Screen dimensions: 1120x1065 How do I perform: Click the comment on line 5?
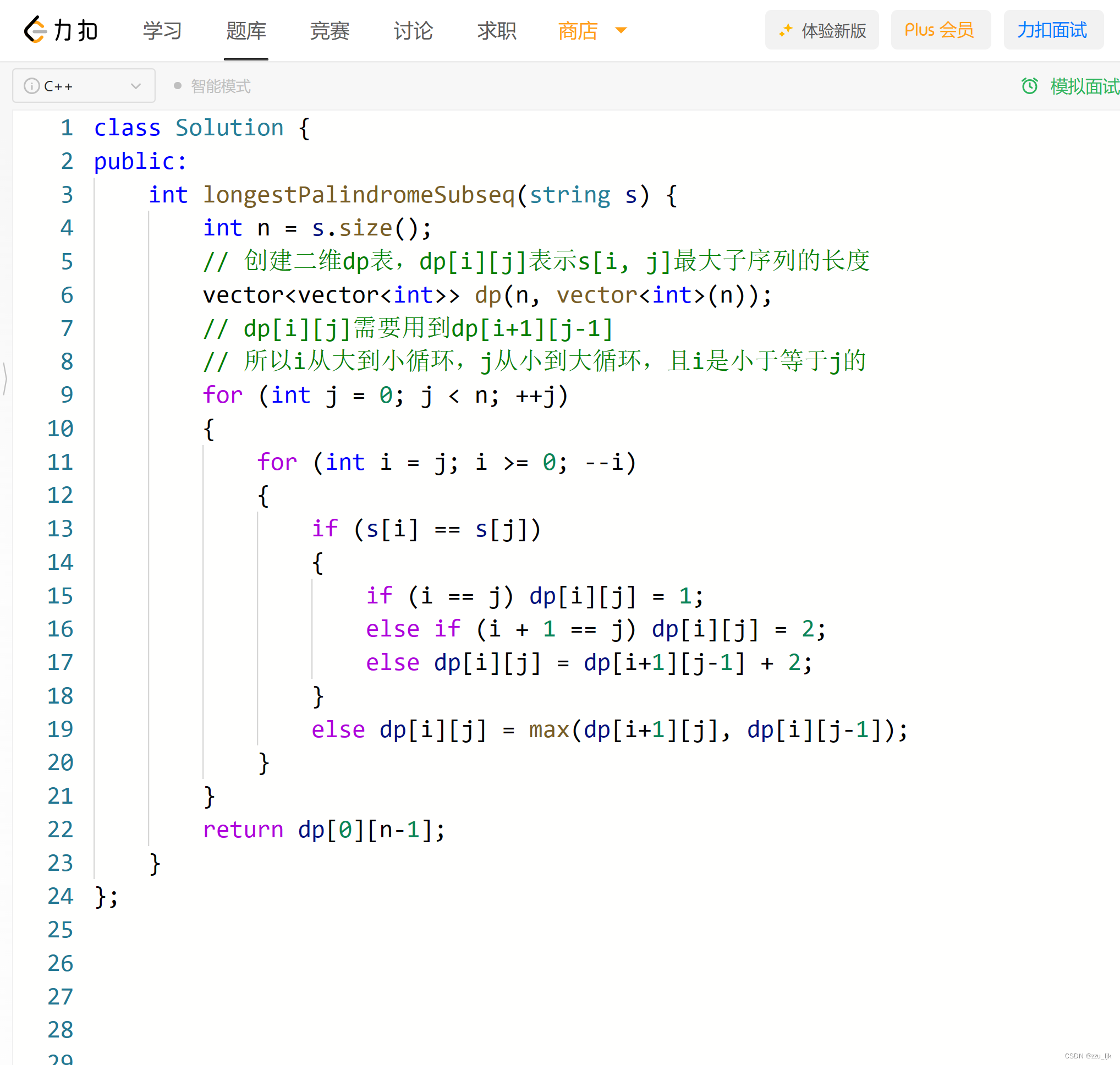click(536, 261)
